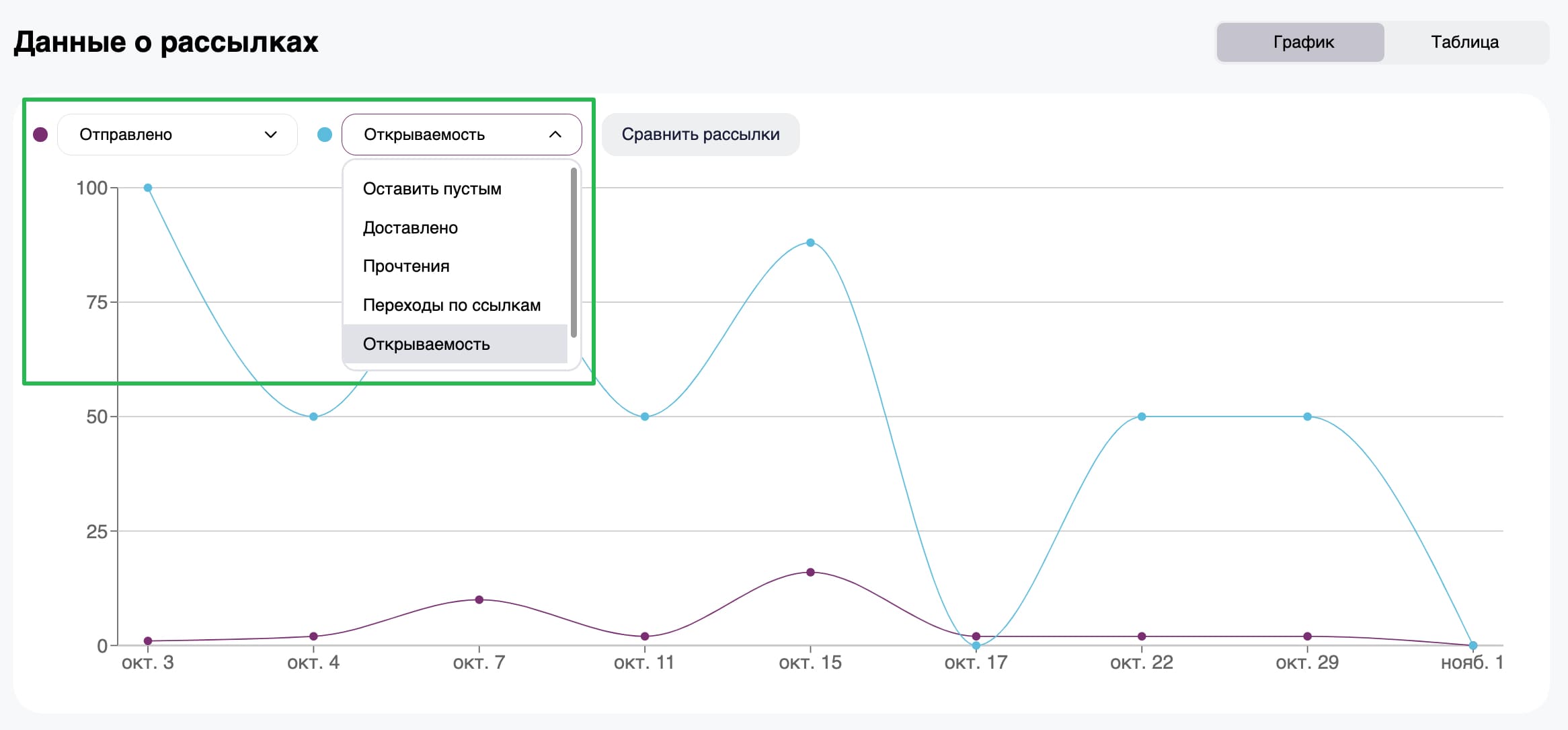Click the 50 y-axis label
The image size is (1568, 730).
[x=97, y=416]
